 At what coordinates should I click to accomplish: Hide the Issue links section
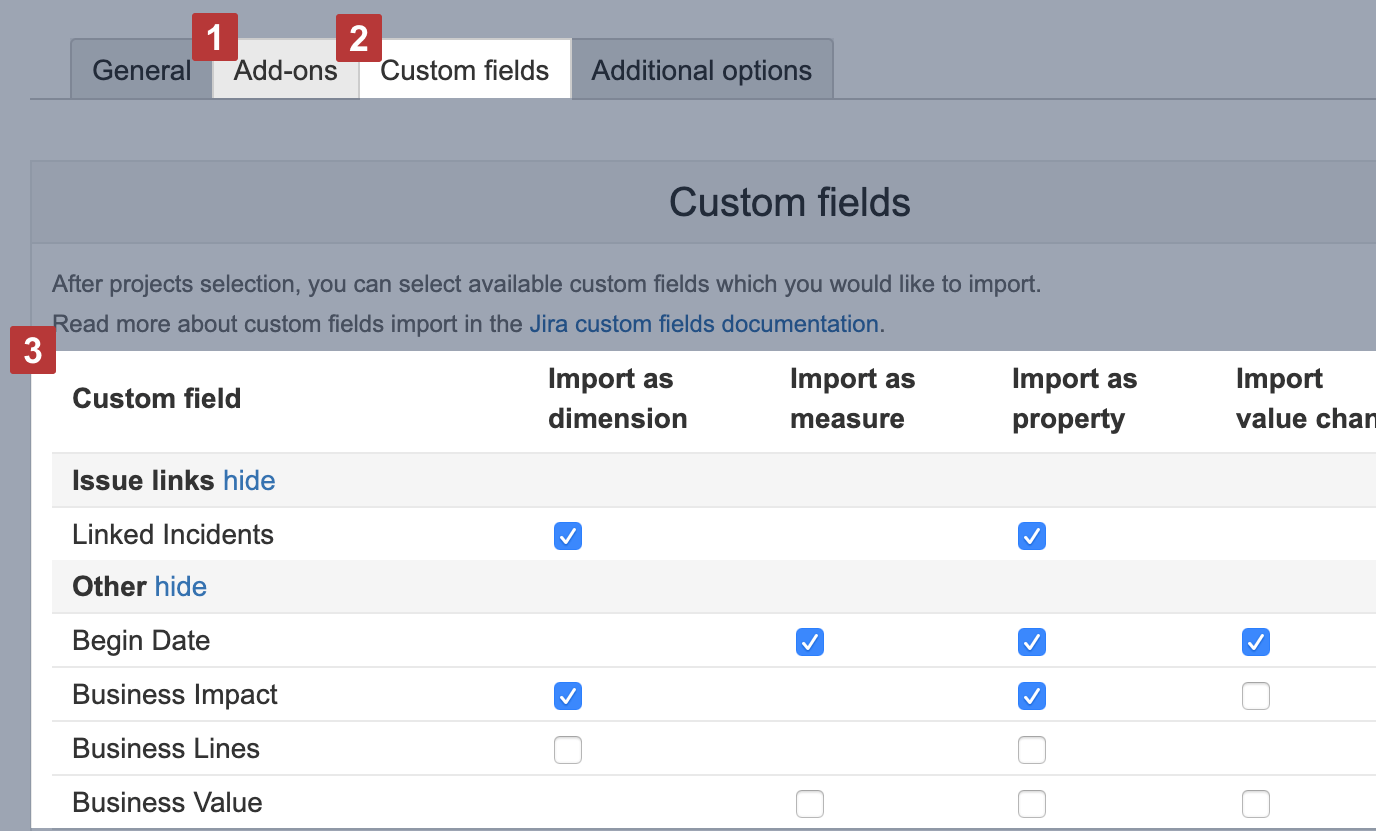tap(249, 481)
